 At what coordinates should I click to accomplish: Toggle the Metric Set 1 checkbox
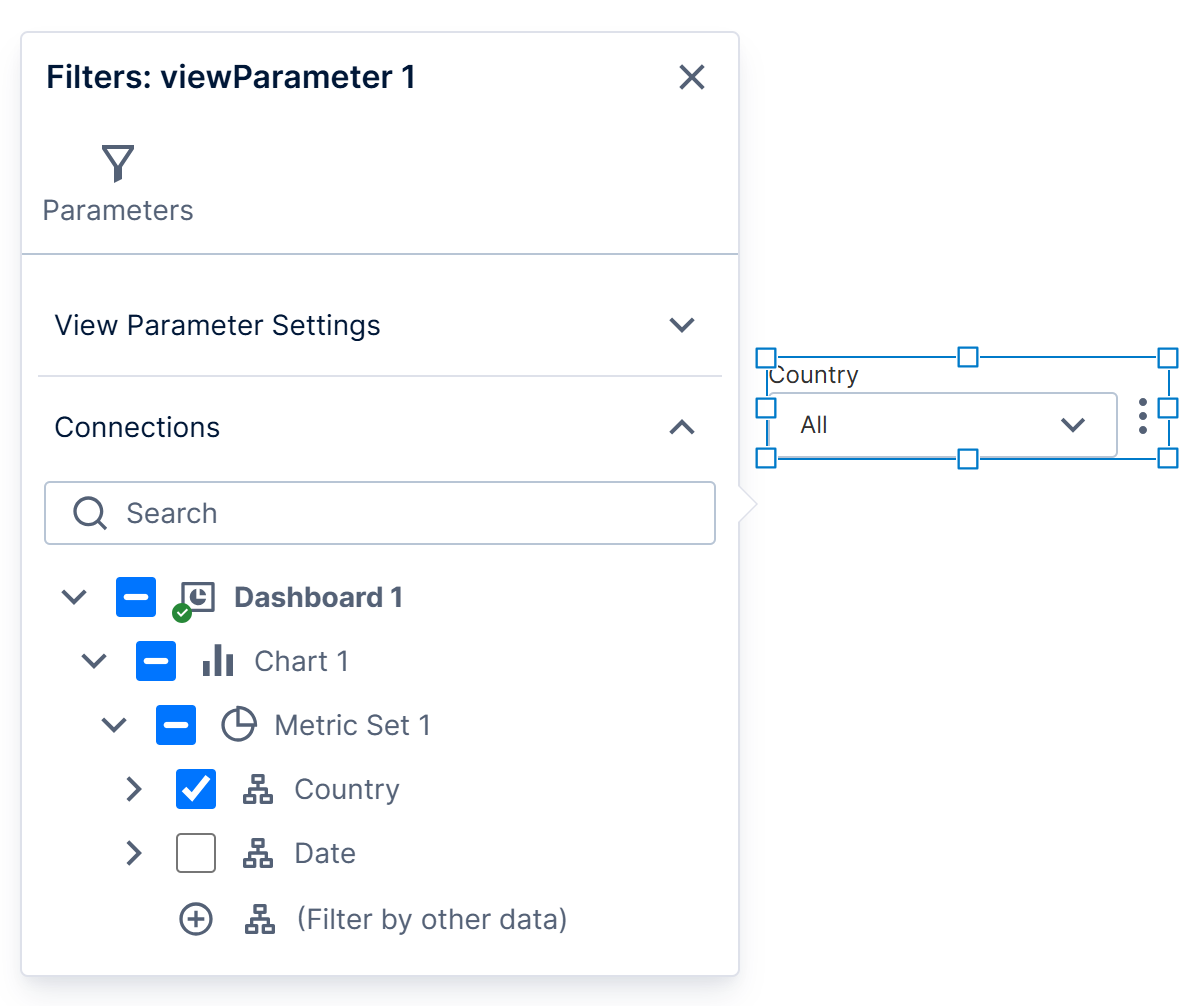pos(176,725)
